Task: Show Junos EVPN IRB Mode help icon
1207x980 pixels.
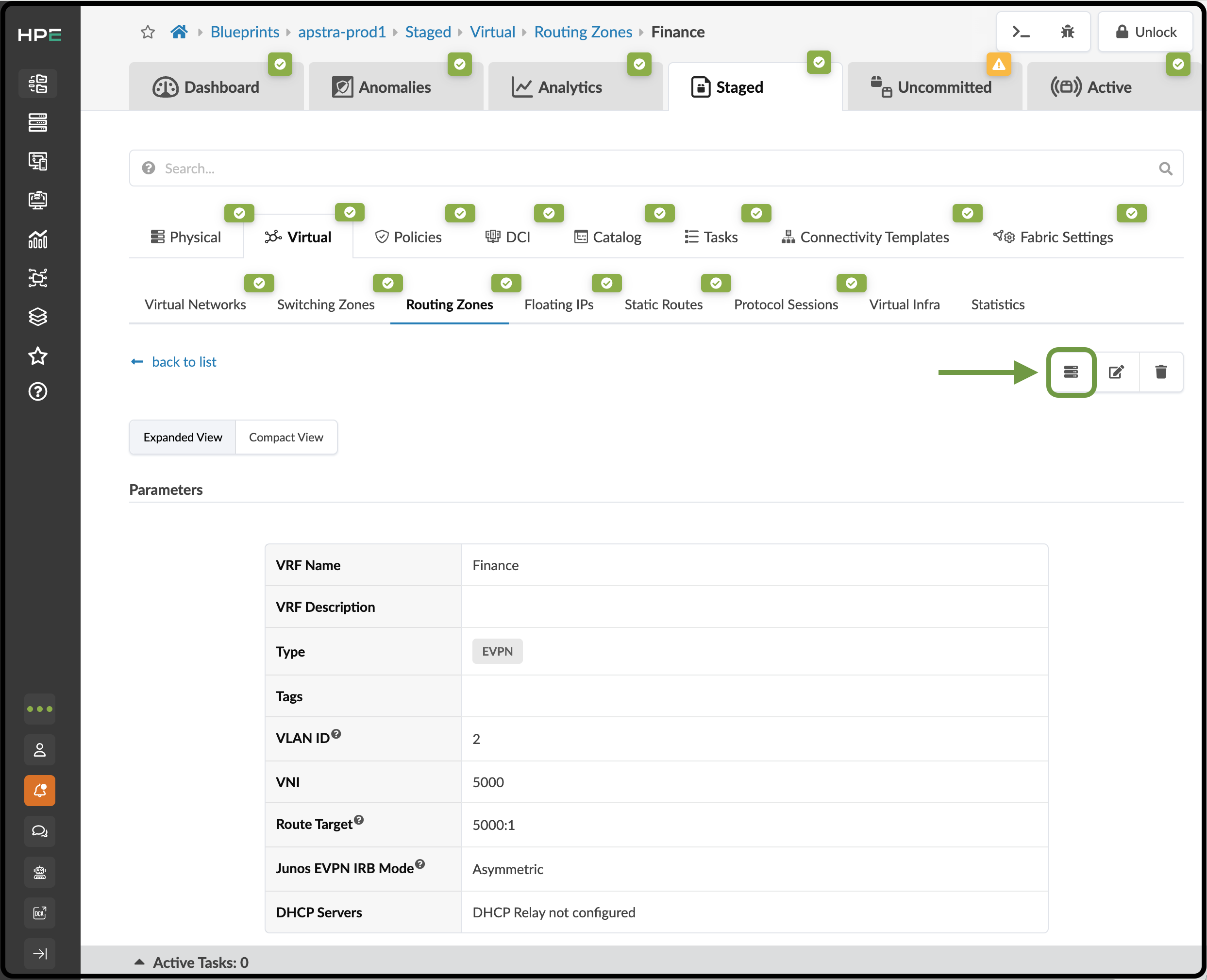Action: (420, 864)
